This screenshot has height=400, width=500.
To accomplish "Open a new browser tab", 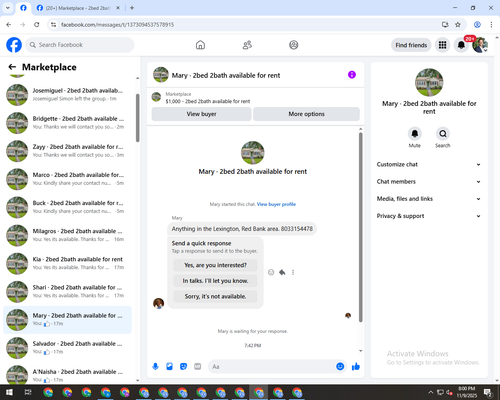I will [x=132, y=8].
